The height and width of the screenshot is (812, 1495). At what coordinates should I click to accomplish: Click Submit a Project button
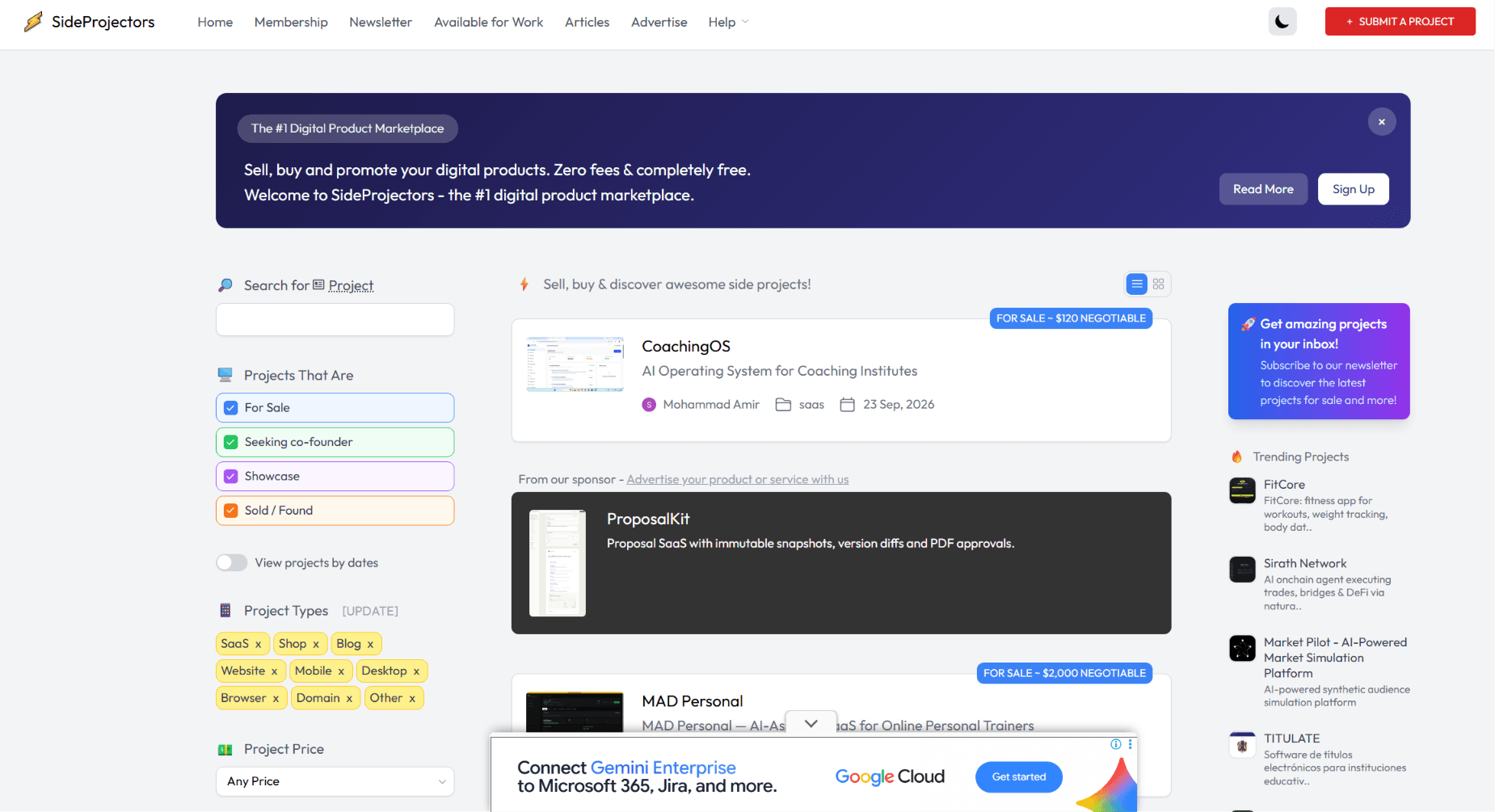1400,22
